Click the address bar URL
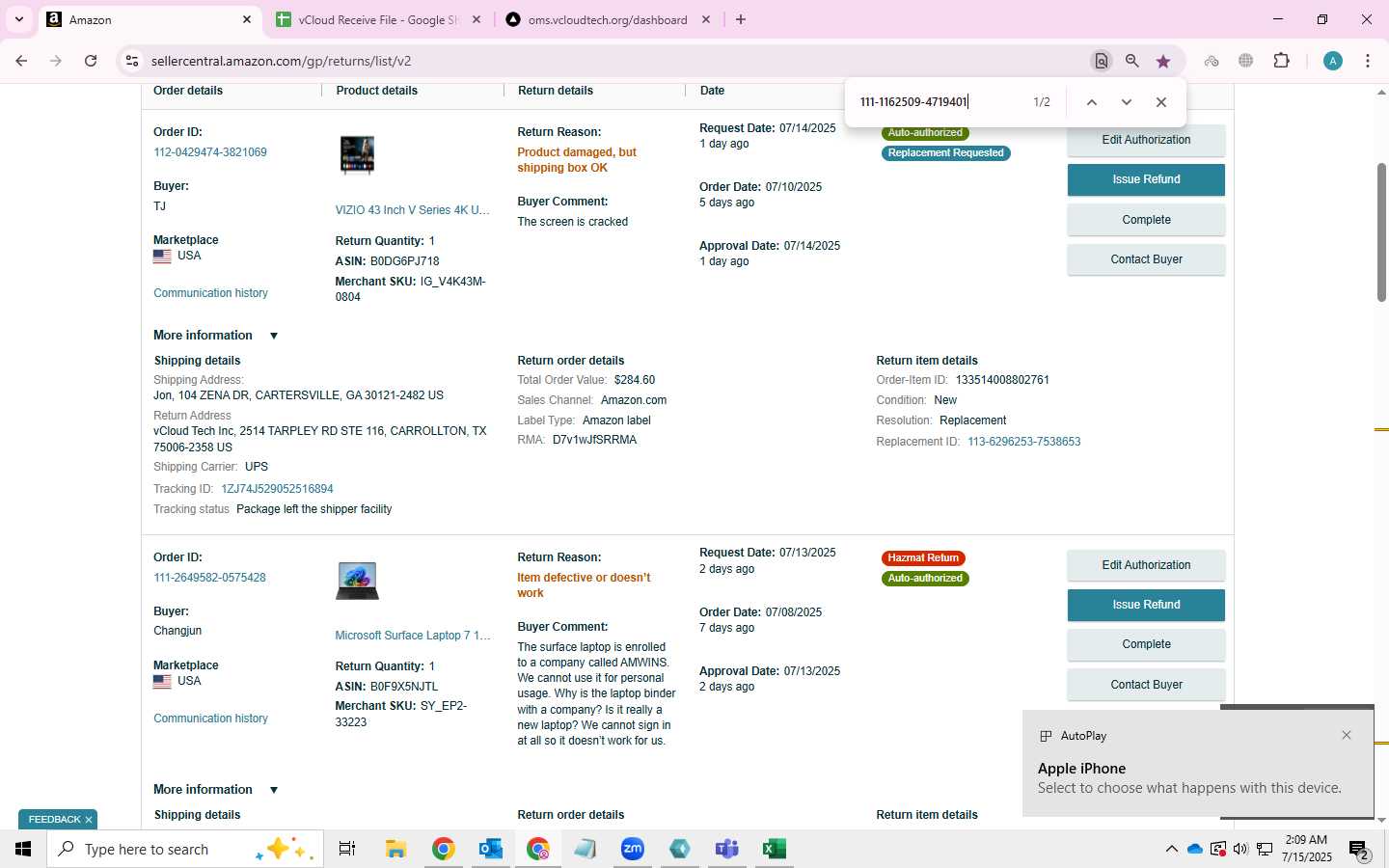Viewport: 1389px width, 868px height. point(281,61)
